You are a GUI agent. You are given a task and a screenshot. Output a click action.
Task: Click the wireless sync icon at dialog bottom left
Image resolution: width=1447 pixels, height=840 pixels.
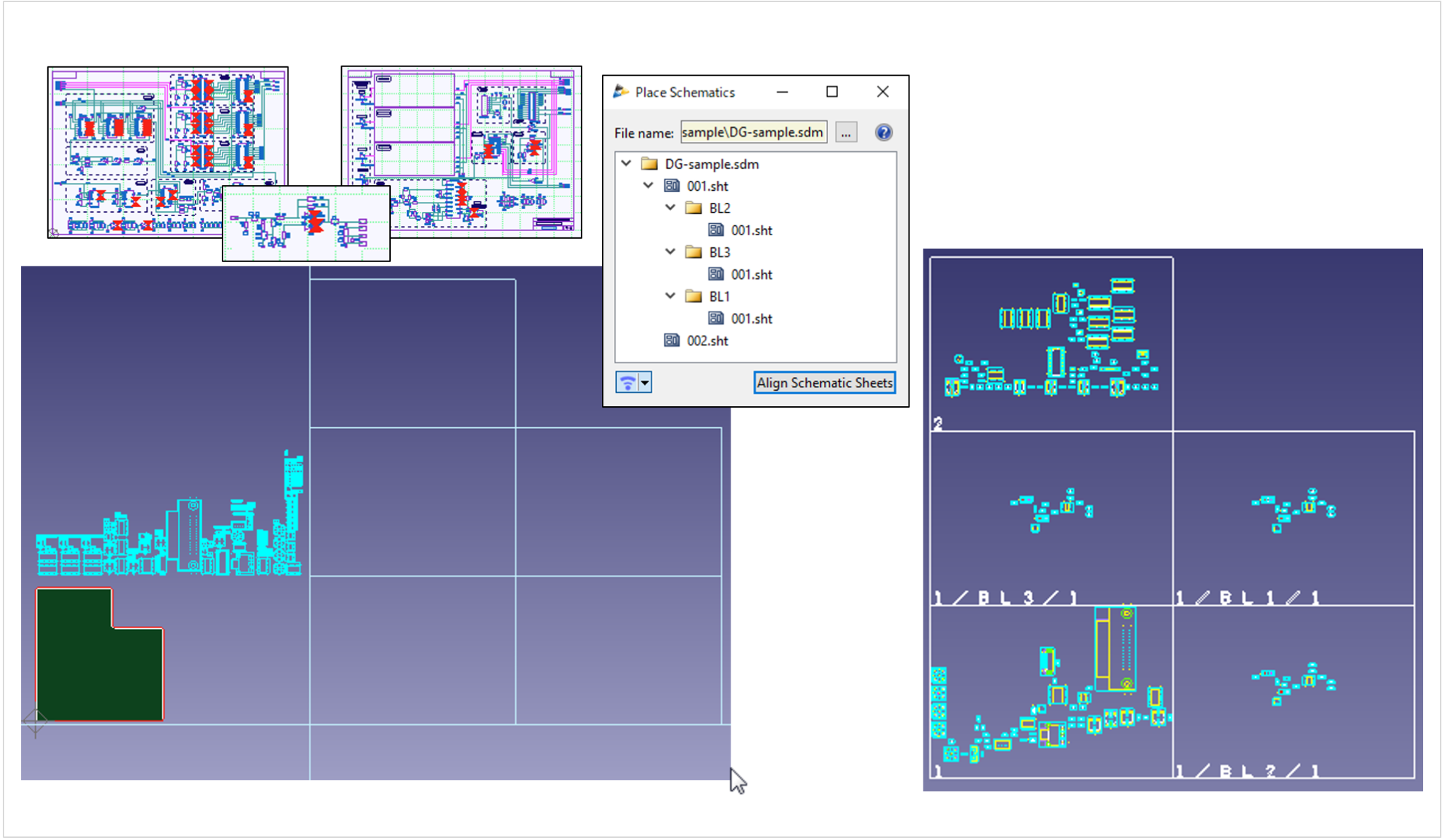coord(627,382)
